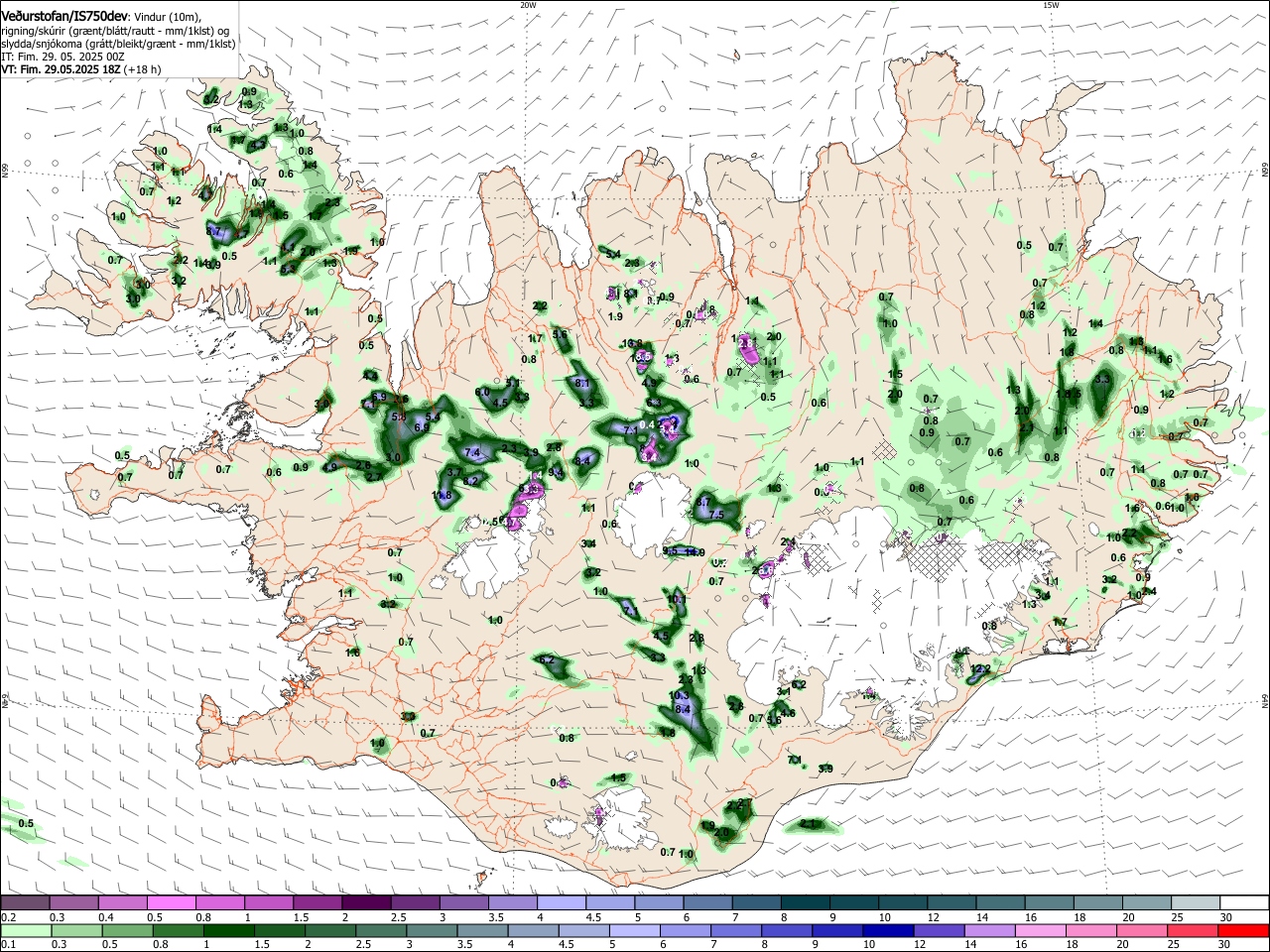Click the bright magenta snow legend swatch labeled 0.5
Viewport: 1270px width, 952px height.
pos(171,903)
